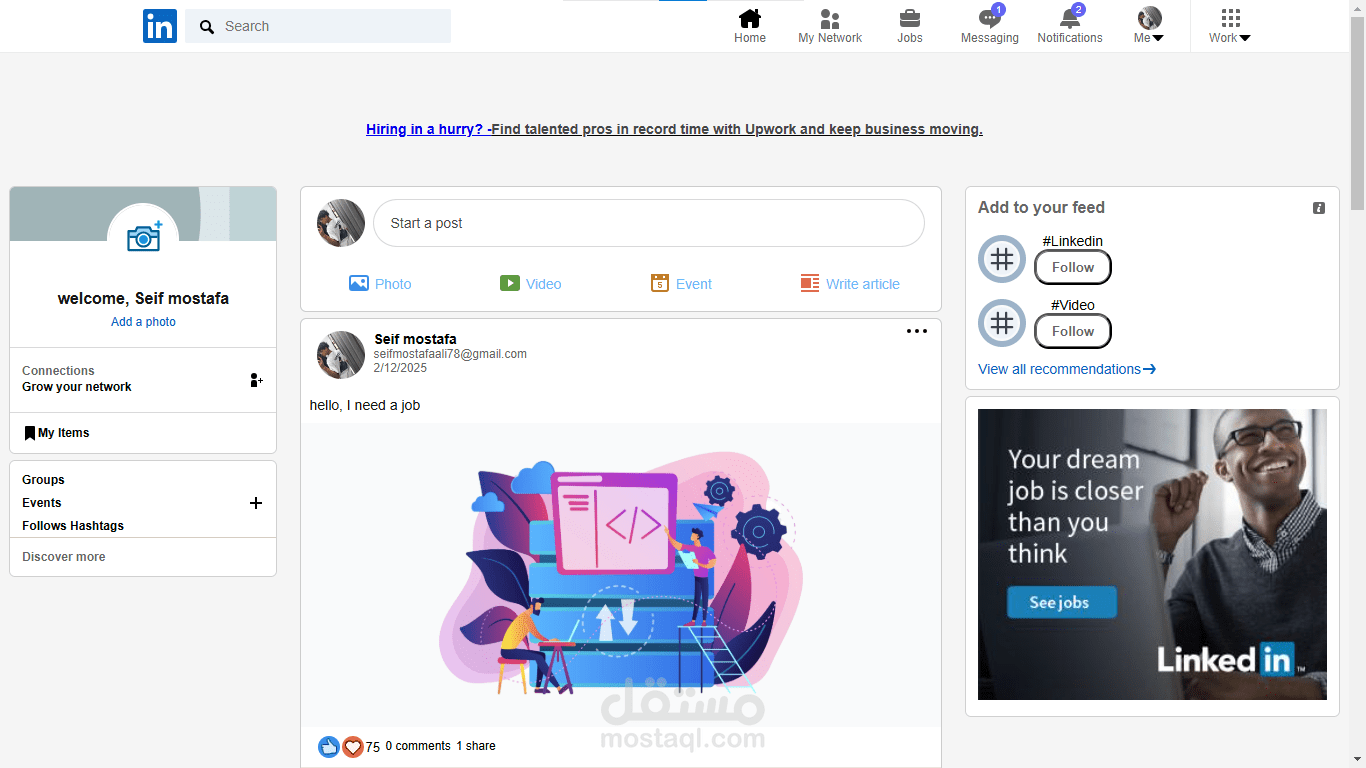This screenshot has height=768, width=1366.
Task: Focus the Search input field
Action: (318, 26)
